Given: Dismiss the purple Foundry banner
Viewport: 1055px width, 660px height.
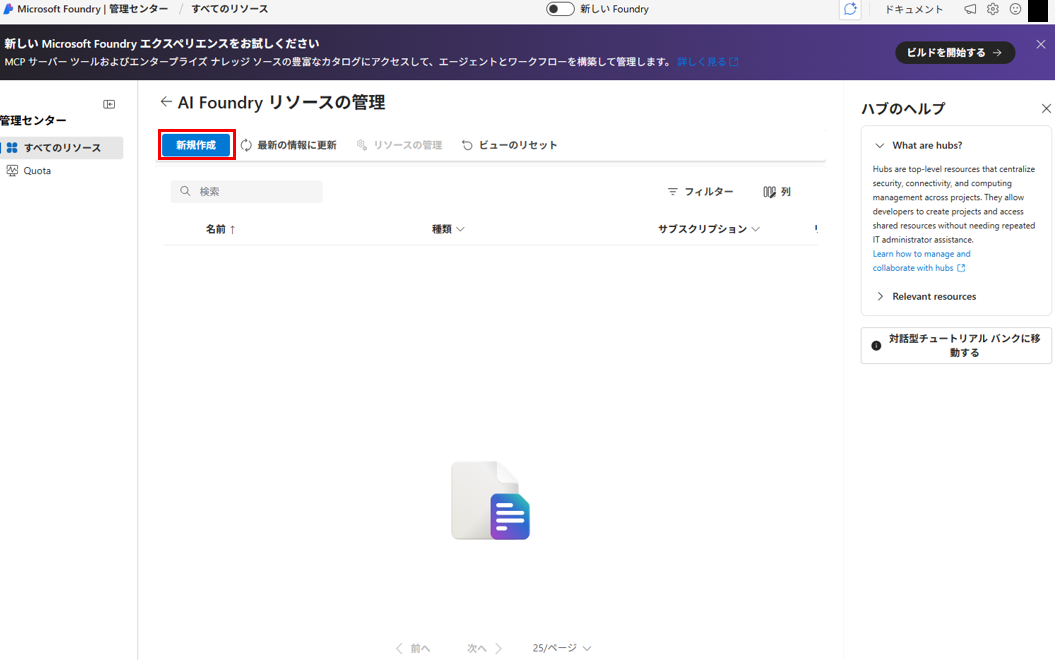Looking at the screenshot, I should point(1041,44).
